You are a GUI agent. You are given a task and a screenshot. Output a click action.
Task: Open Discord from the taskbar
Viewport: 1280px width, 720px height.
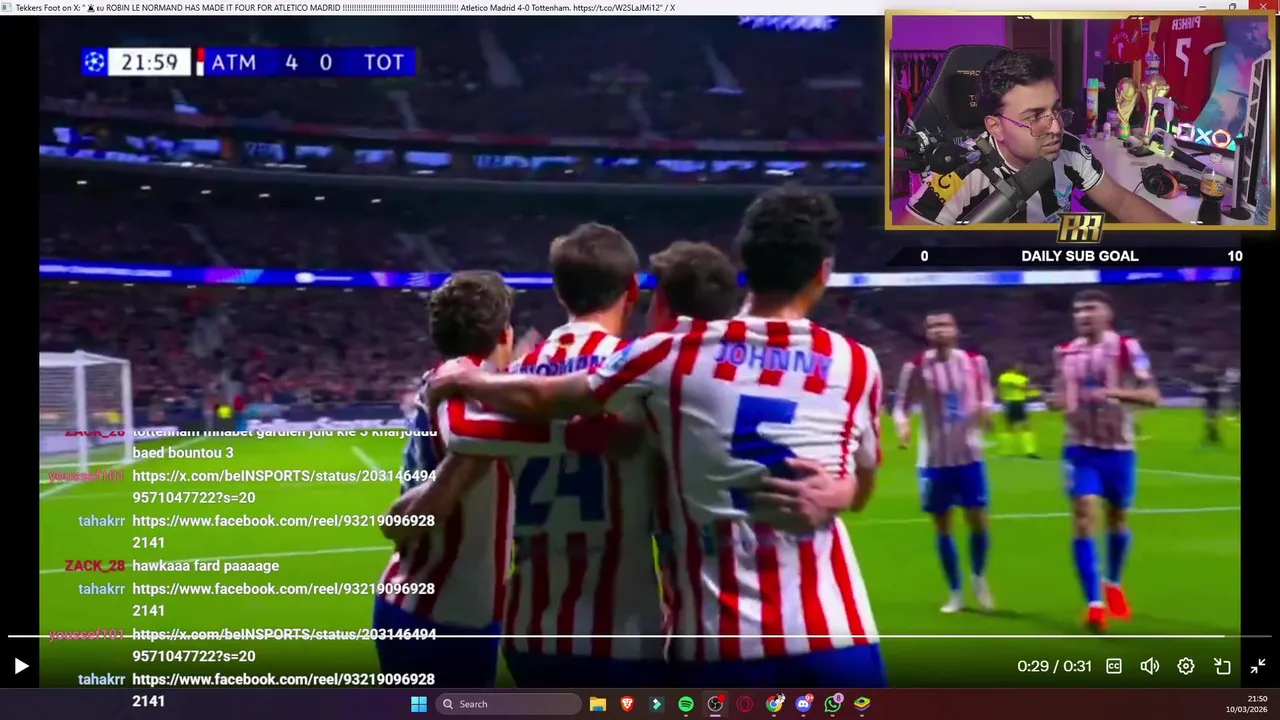click(x=803, y=704)
